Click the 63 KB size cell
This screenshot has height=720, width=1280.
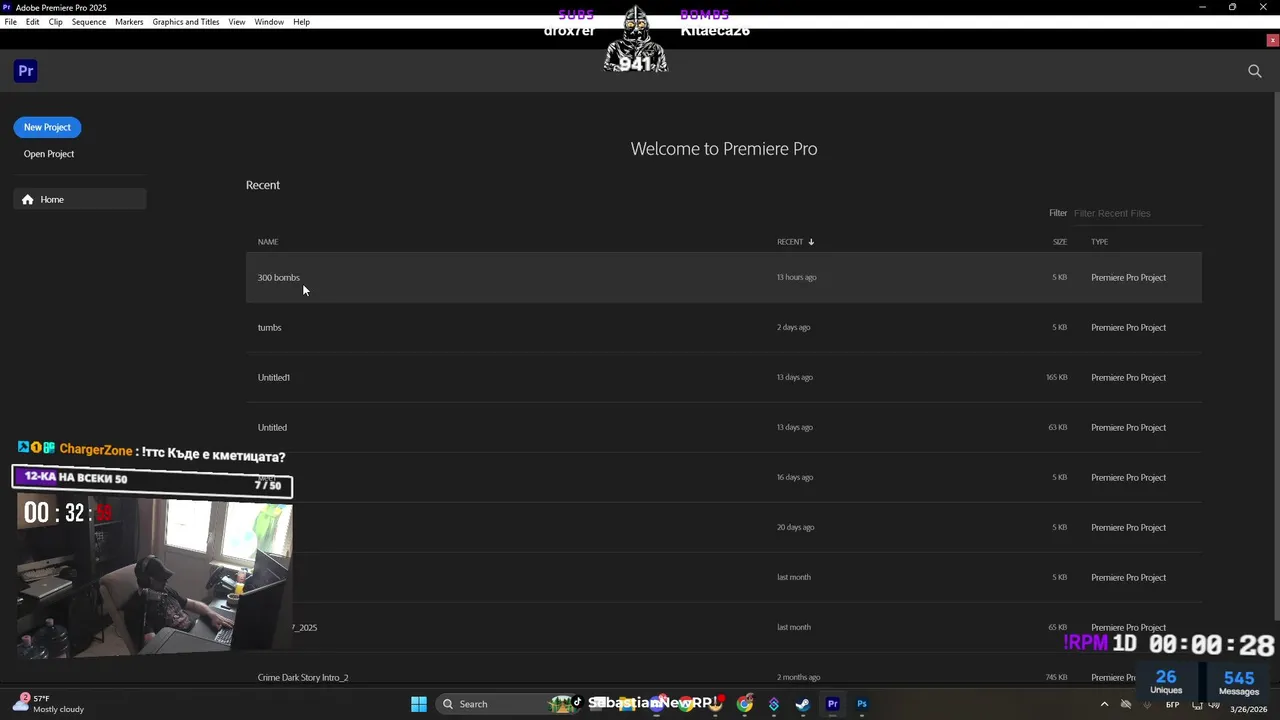point(1058,427)
